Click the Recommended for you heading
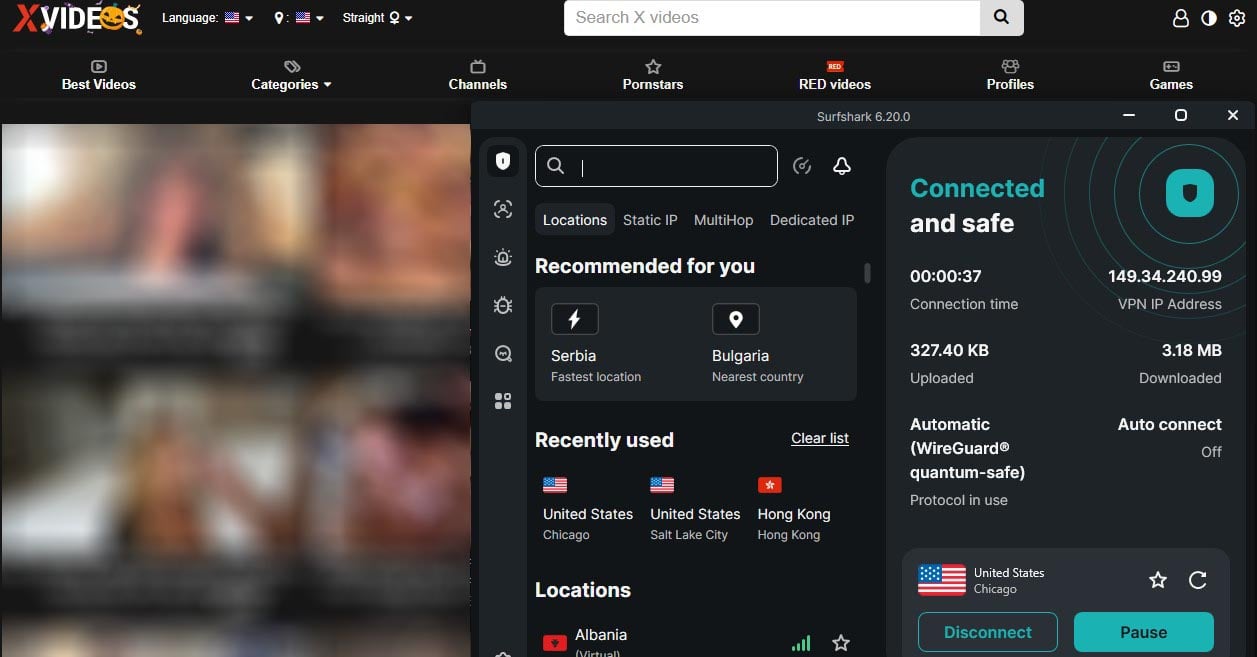The width and height of the screenshot is (1257, 657). pos(645,266)
